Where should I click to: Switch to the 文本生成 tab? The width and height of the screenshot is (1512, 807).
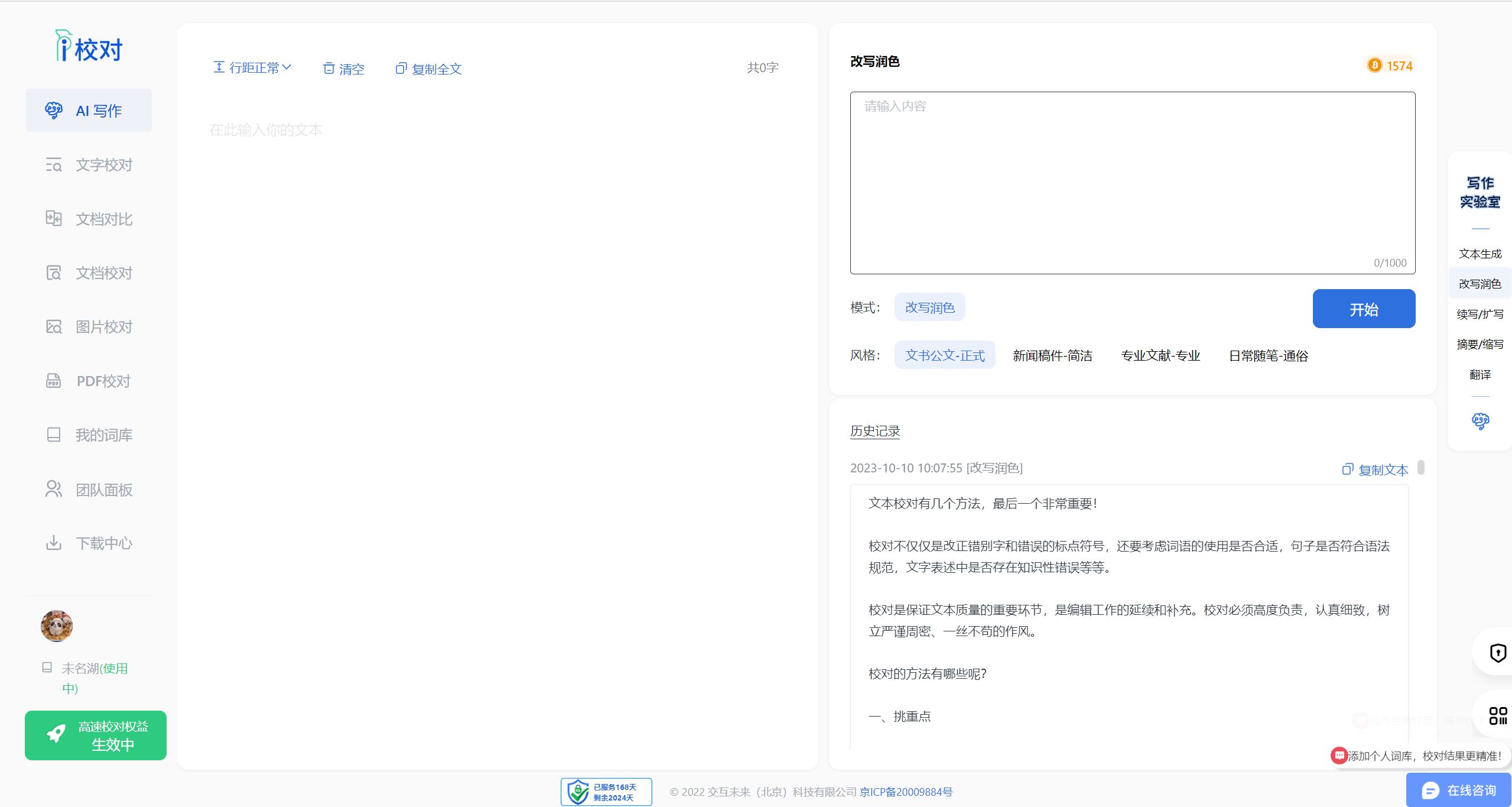pos(1480,253)
